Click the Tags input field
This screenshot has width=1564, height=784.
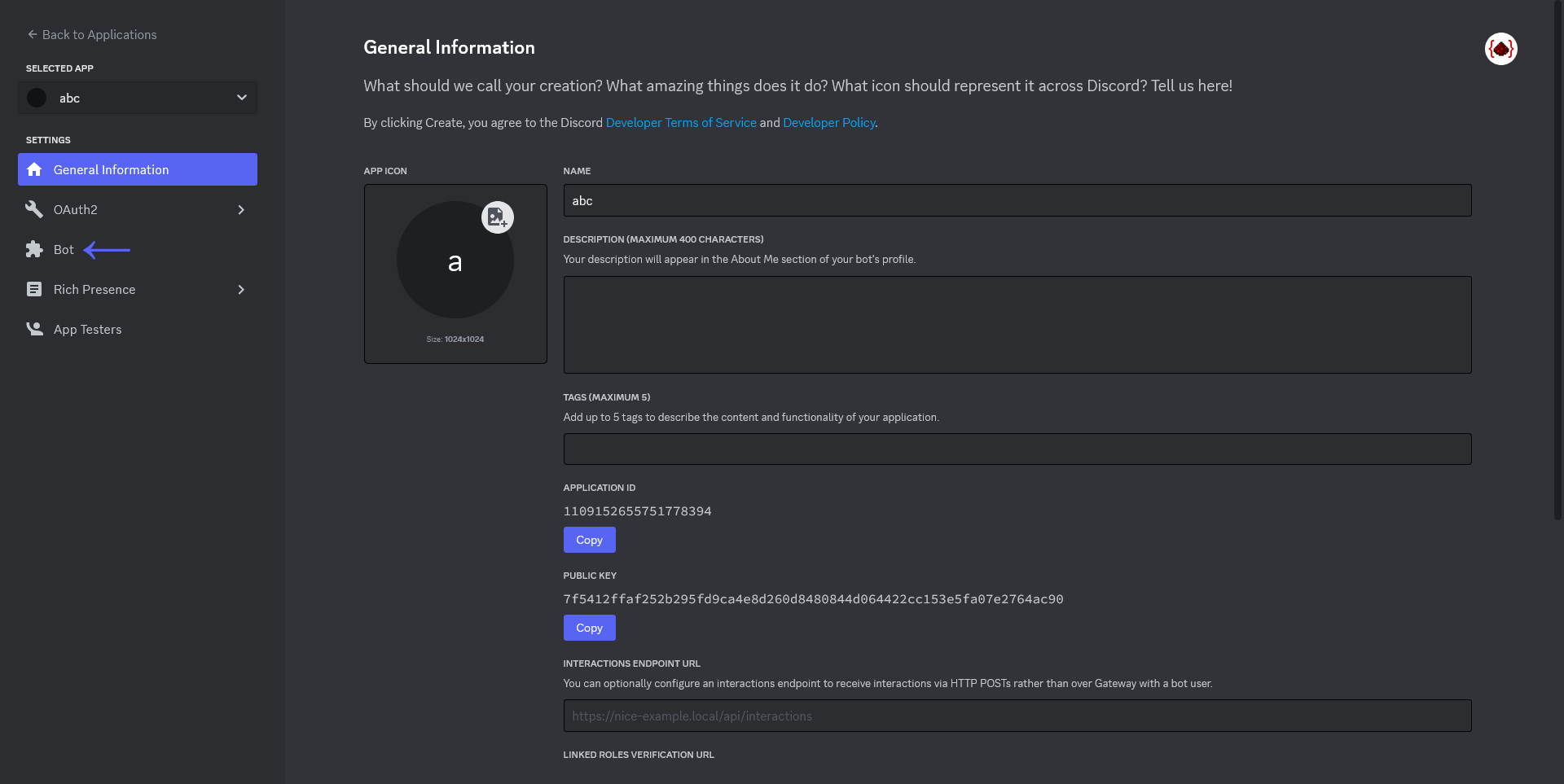pos(1017,449)
